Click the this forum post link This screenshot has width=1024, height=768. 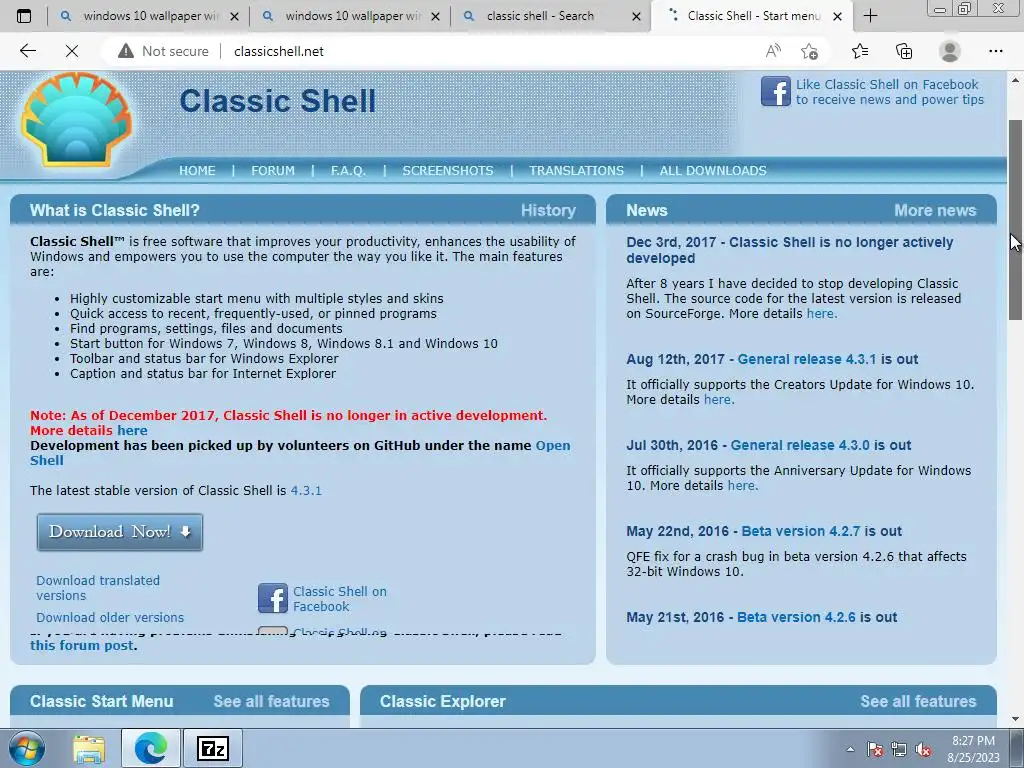point(82,645)
